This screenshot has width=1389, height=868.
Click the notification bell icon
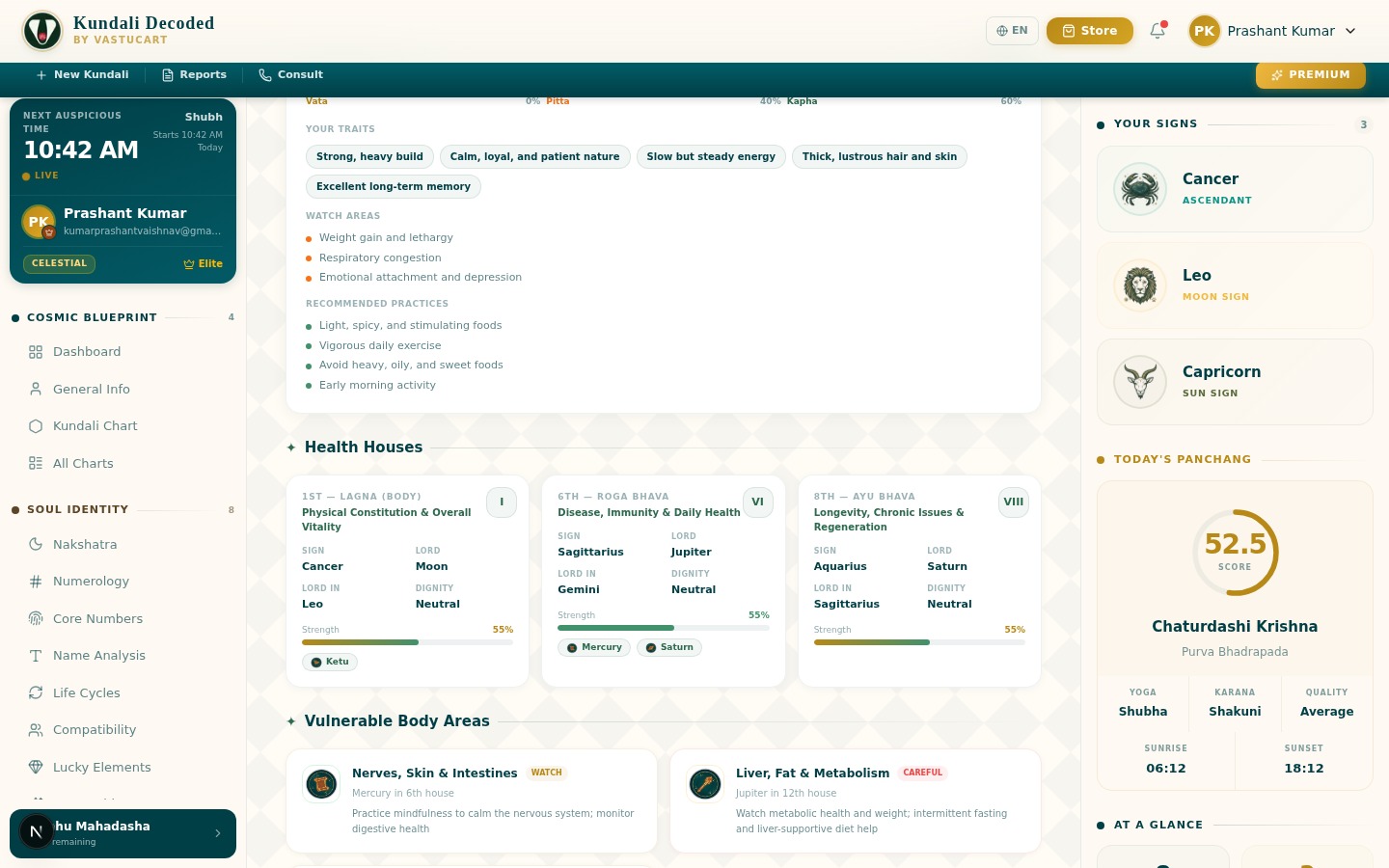[x=1157, y=31]
